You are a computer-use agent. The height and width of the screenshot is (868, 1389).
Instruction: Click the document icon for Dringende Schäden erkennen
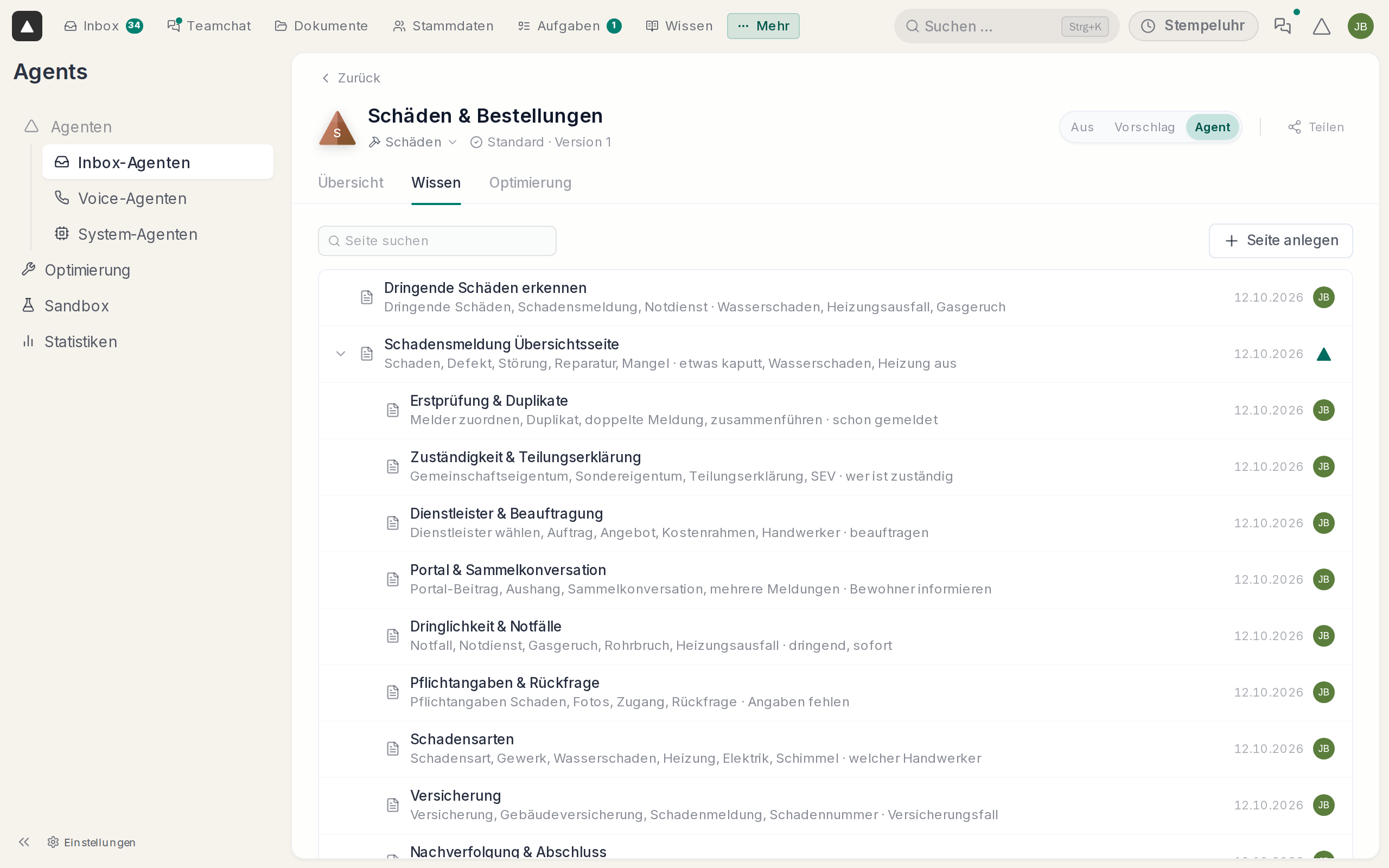coord(367,297)
